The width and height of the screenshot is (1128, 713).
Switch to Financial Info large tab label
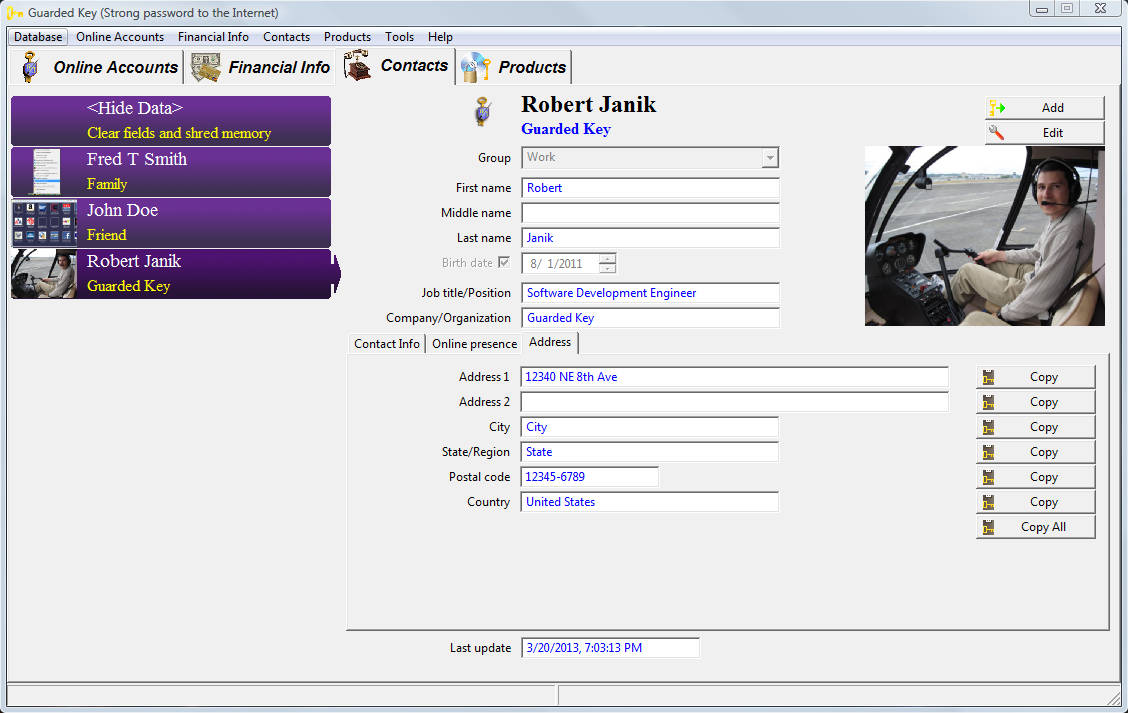tap(279, 67)
